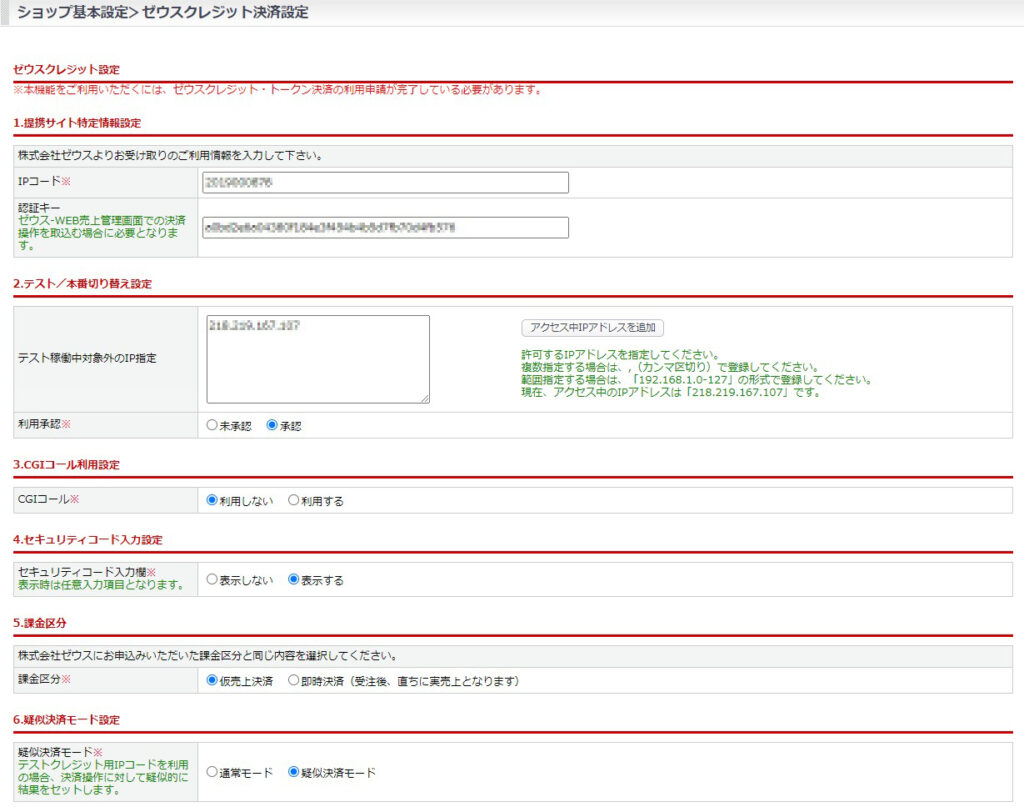Select 即時決済 billing type

click(x=294, y=680)
